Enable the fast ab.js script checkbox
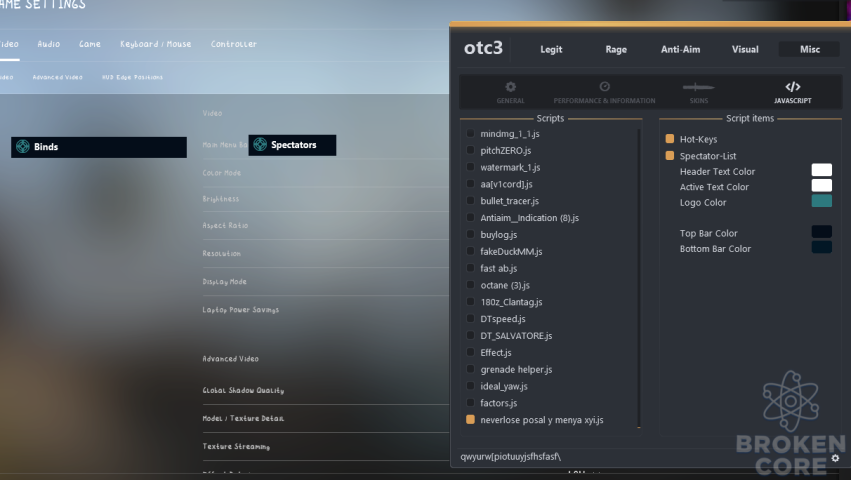This screenshot has width=851, height=480. [470, 268]
